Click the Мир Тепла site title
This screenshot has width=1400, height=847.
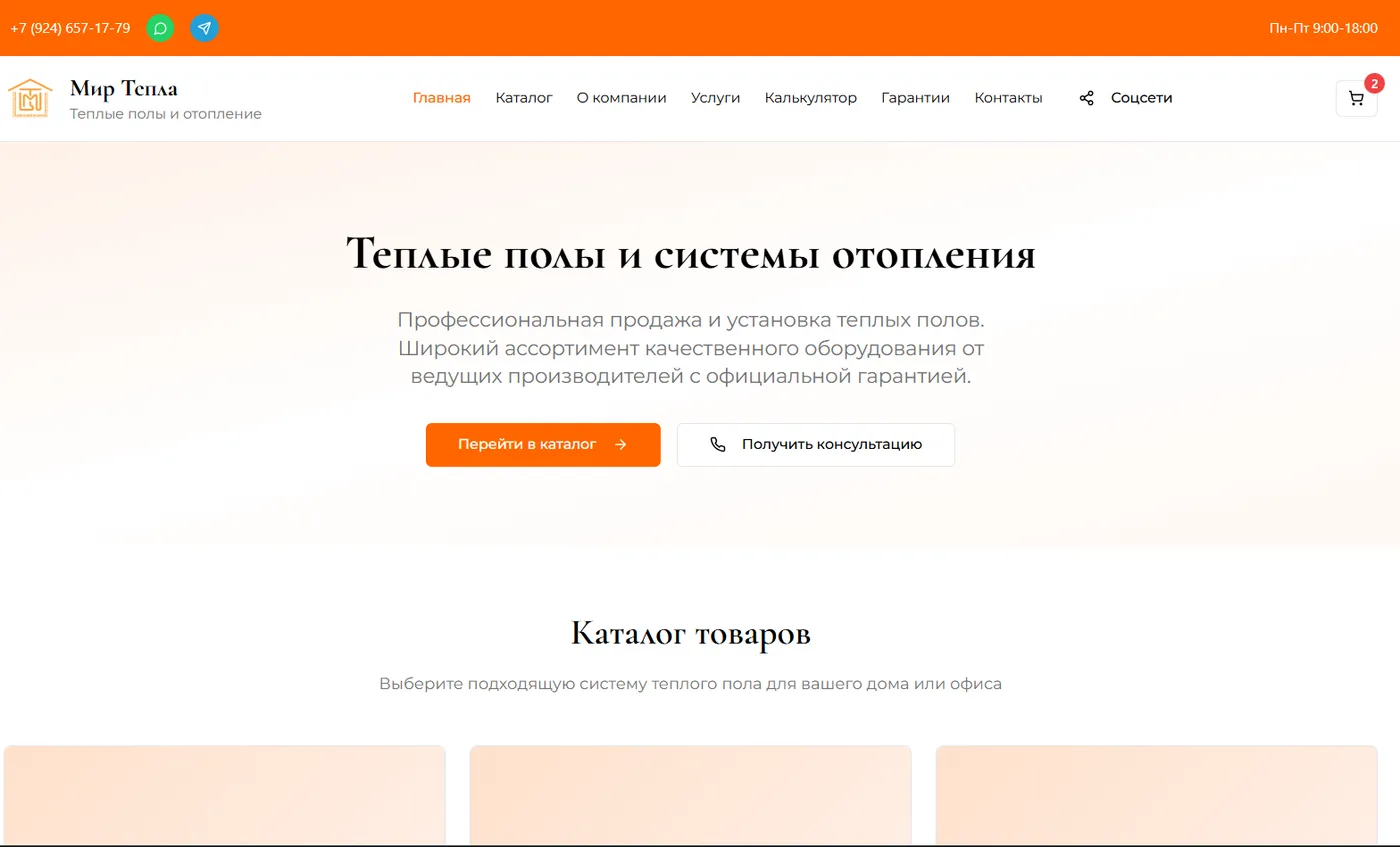[x=124, y=88]
